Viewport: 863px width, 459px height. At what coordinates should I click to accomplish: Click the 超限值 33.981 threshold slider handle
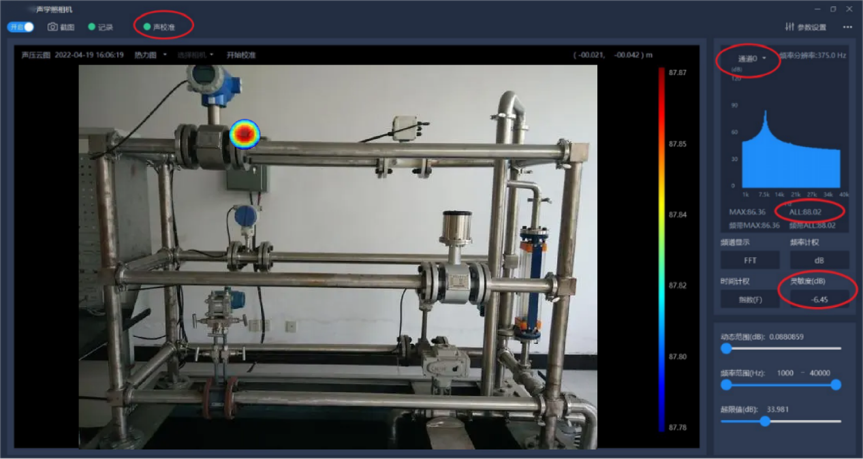[x=765, y=422]
